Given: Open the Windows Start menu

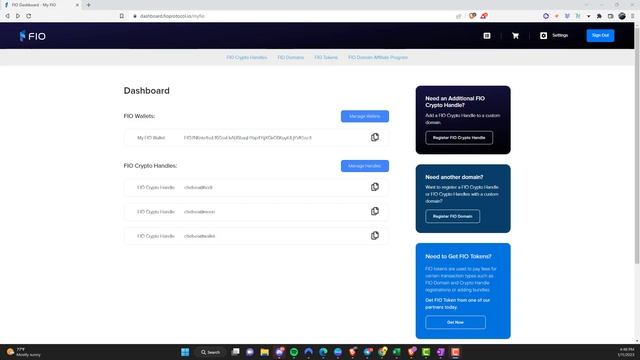Looking at the screenshot, I should click(x=185, y=352).
